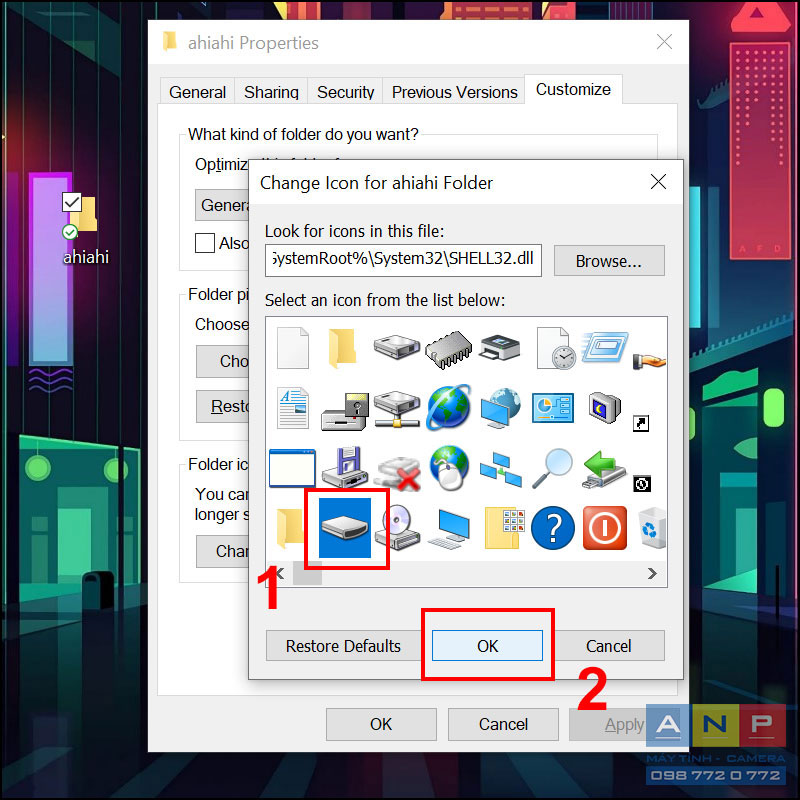Viewport: 800px width, 800px height.
Task: Select the text document with picture icon
Action: [293, 408]
